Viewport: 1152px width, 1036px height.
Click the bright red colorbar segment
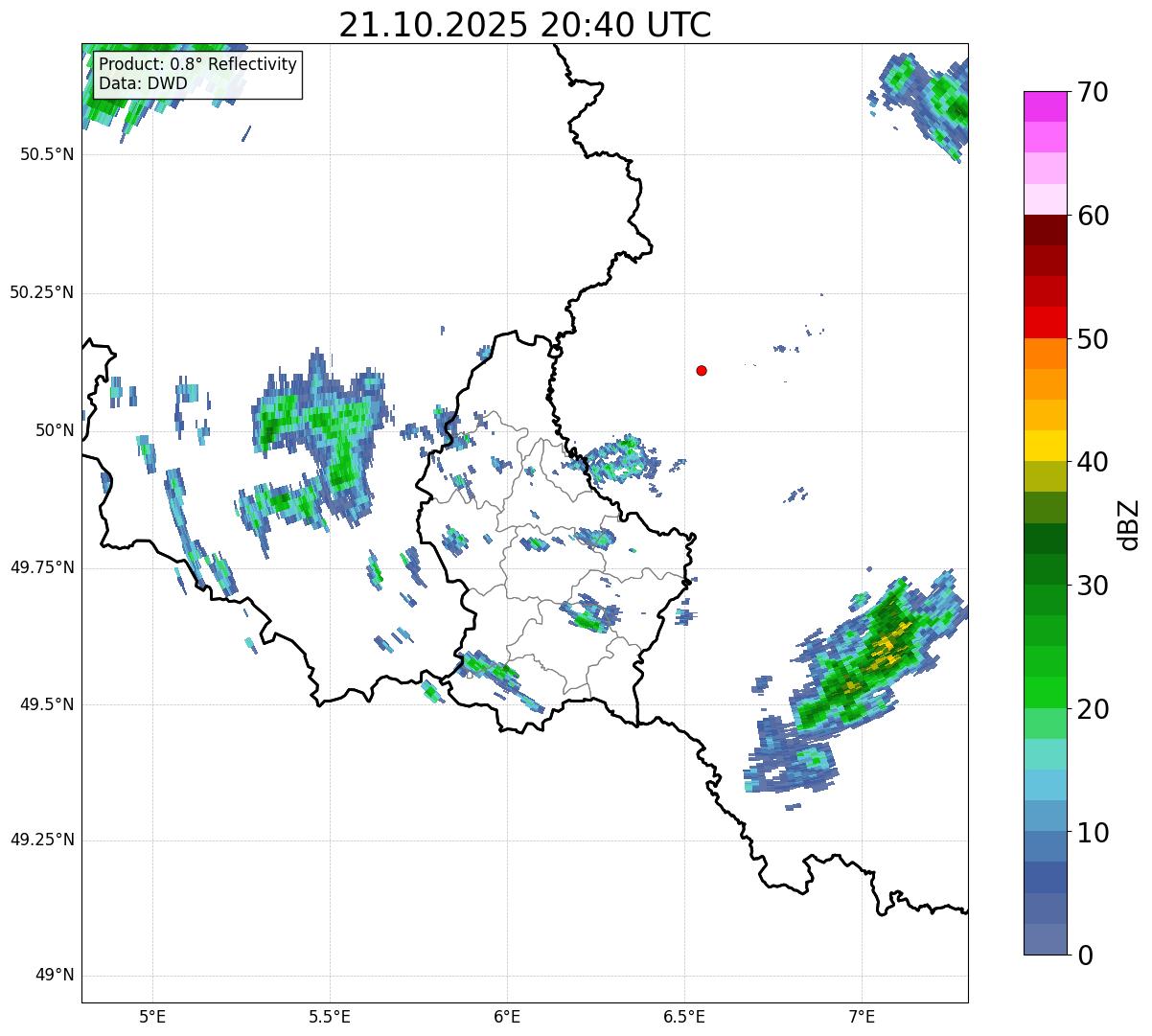[1045, 322]
